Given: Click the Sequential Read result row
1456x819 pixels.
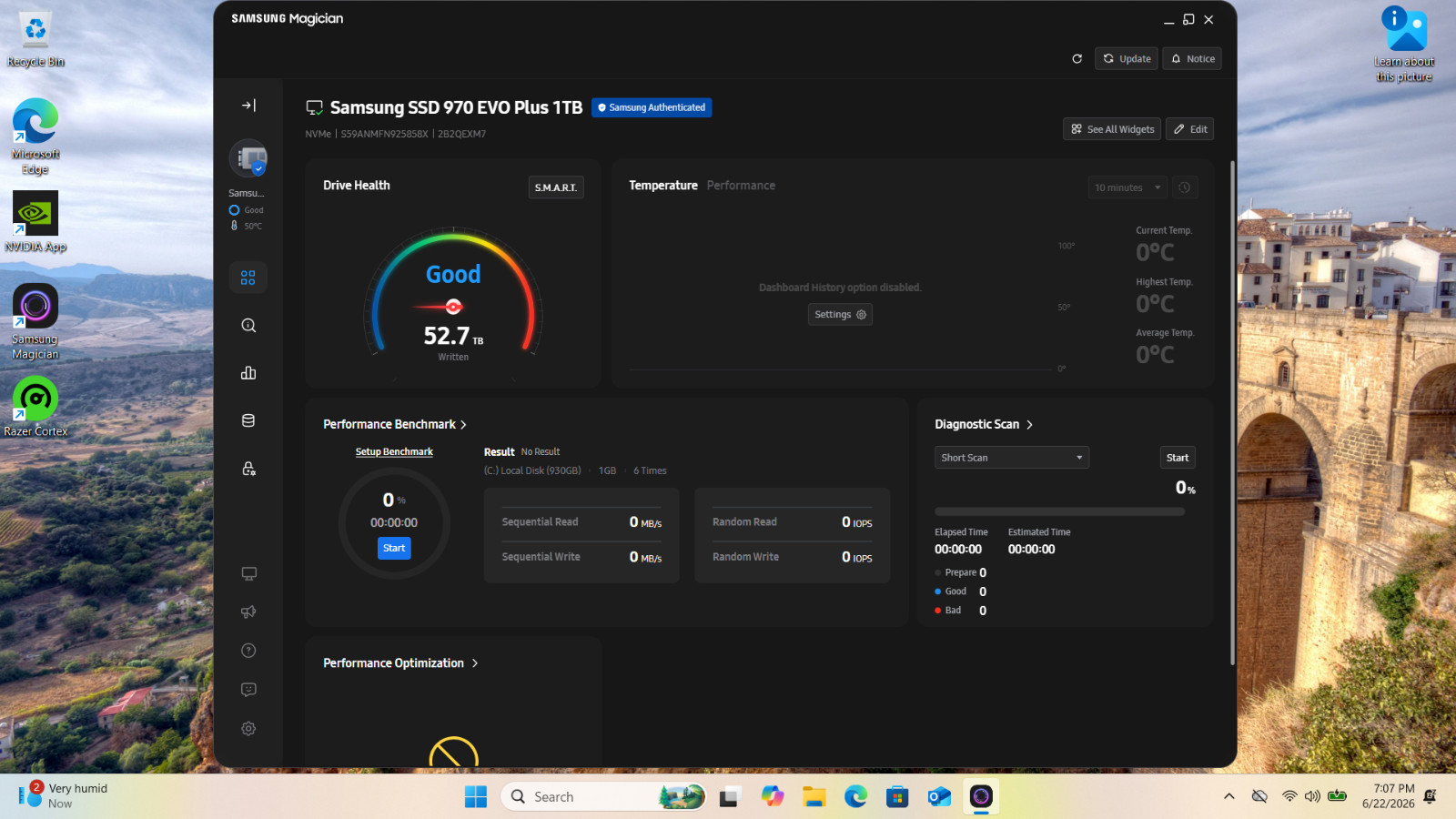Looking at the screenshot, I should click(581, 522).
